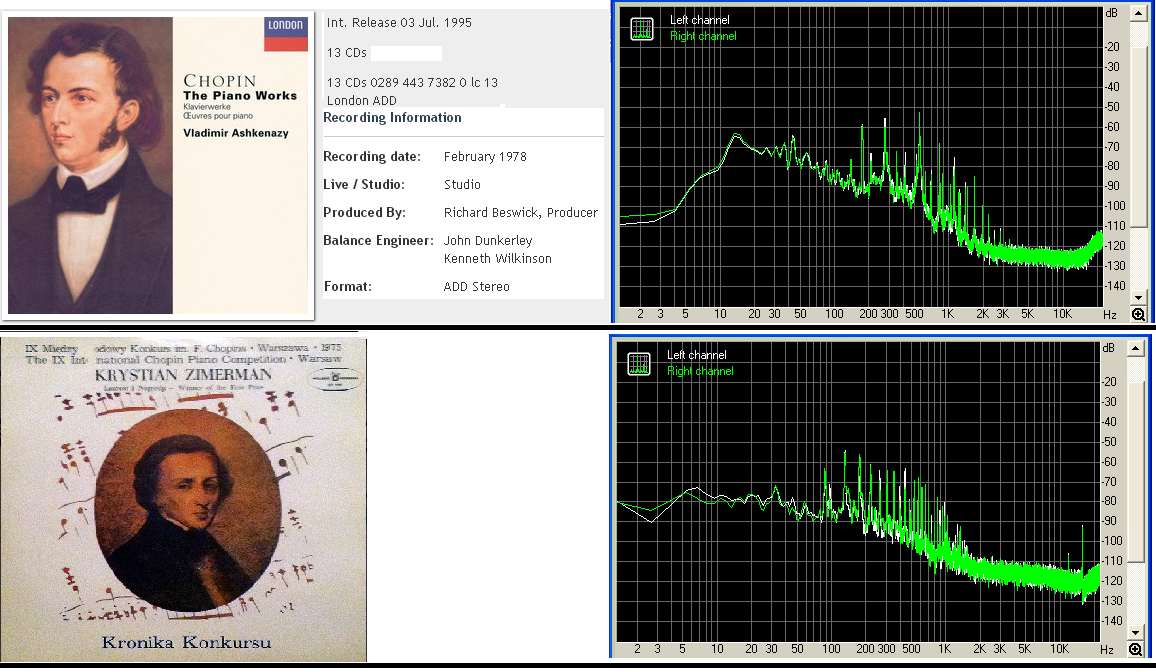Click the grid icon in the bottom spectrum graph
1156x672 pixels.
tap(639, 363)
